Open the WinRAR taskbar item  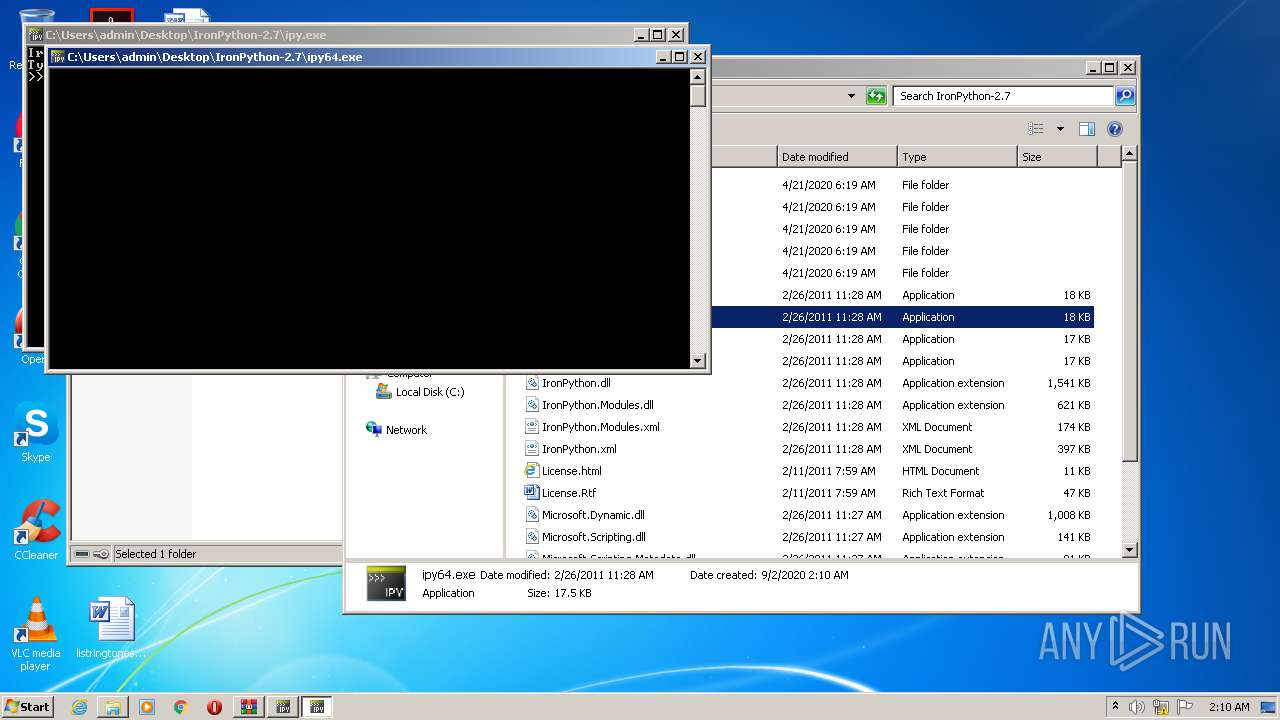(249, 707)
